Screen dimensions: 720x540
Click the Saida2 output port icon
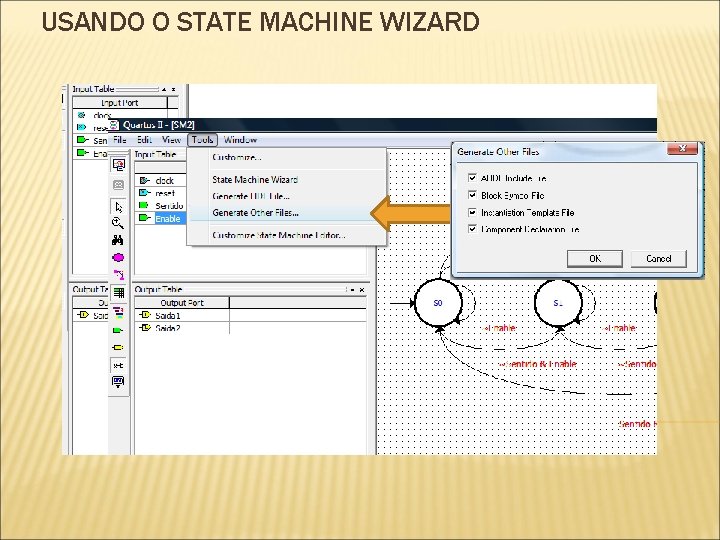145,327
